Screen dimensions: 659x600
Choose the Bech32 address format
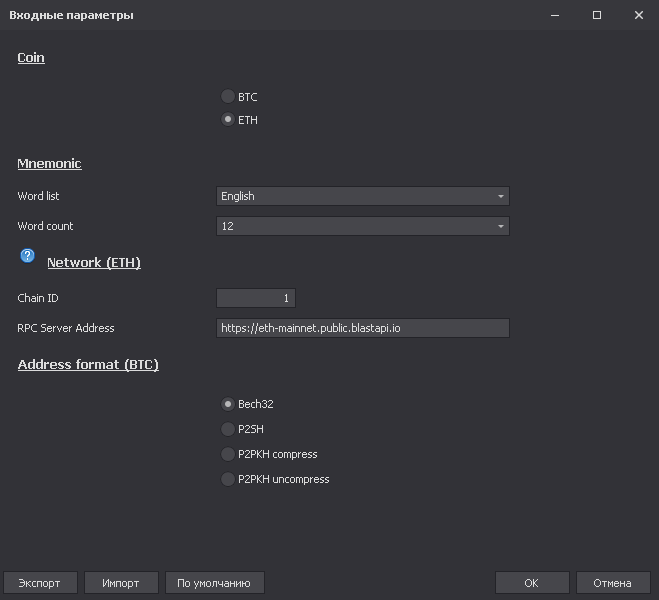pyautogui.click(x=228, y=405)
